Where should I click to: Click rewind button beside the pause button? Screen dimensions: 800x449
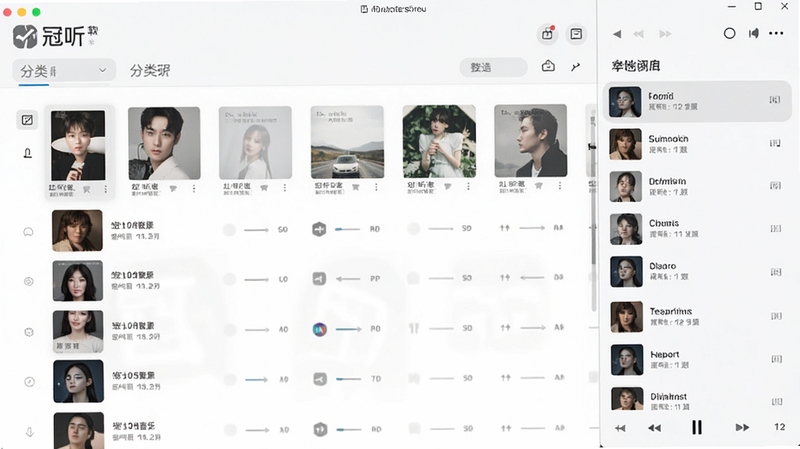pyautogui.click(x=655, y=428)
